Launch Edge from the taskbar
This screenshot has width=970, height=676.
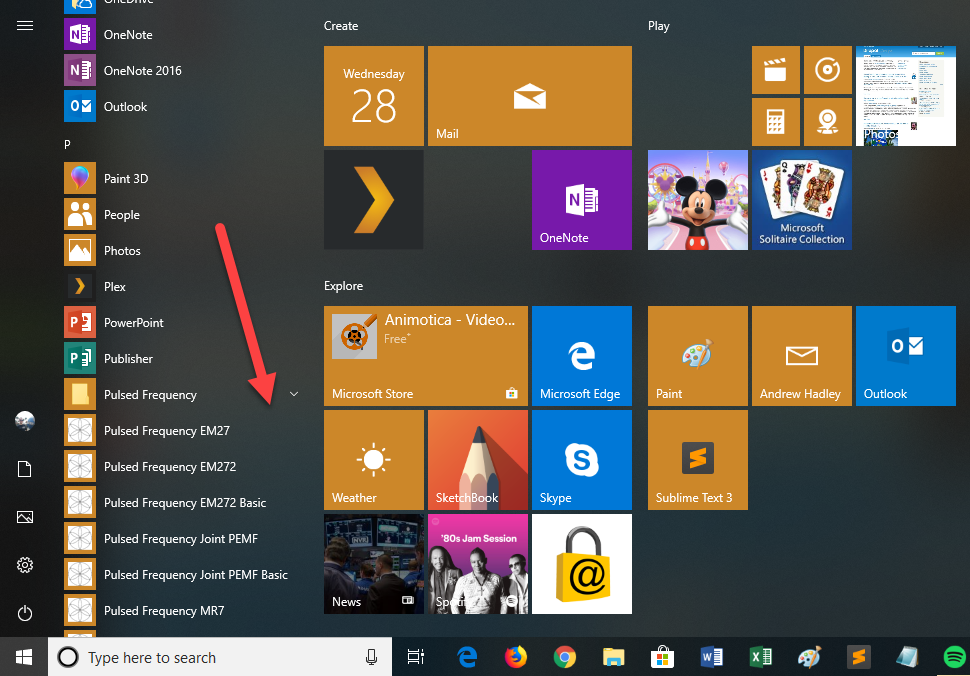tap(467, 657)
